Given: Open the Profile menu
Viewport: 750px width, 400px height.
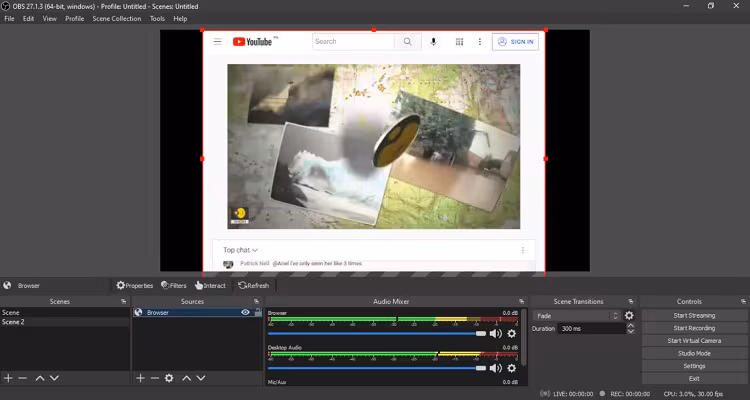Looking at the screenshot, I should click(75, 19).
